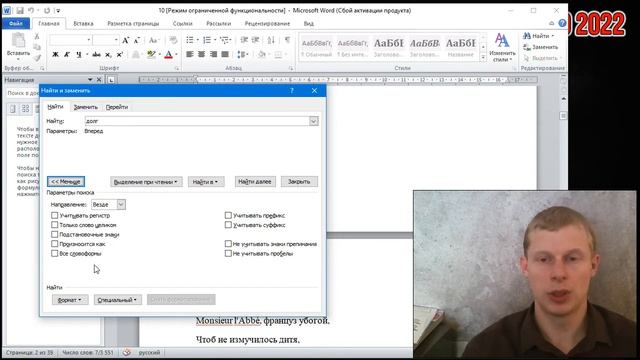Toggle italic (К) formatting
Screen dimensions: 640x360
coord(67,54)
